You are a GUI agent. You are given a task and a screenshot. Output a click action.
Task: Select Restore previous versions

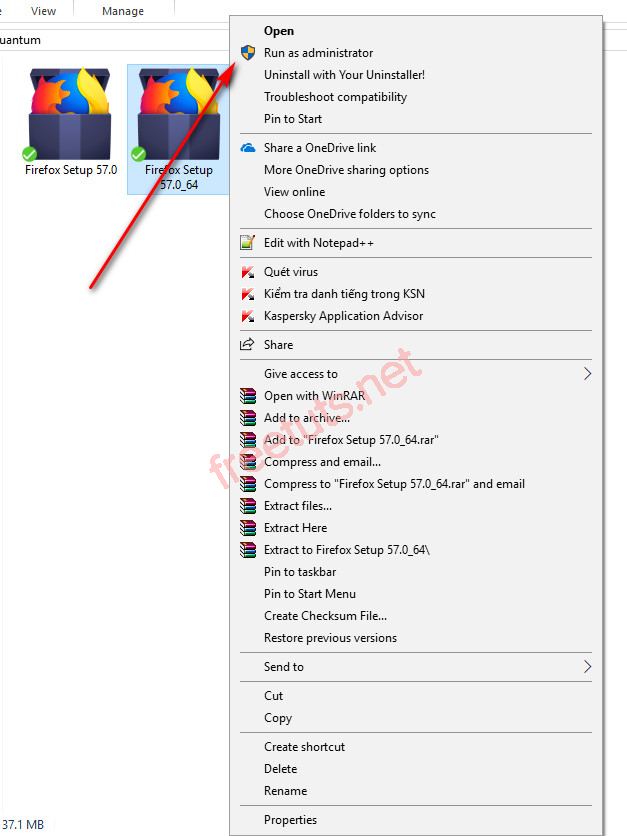(416, 638)
